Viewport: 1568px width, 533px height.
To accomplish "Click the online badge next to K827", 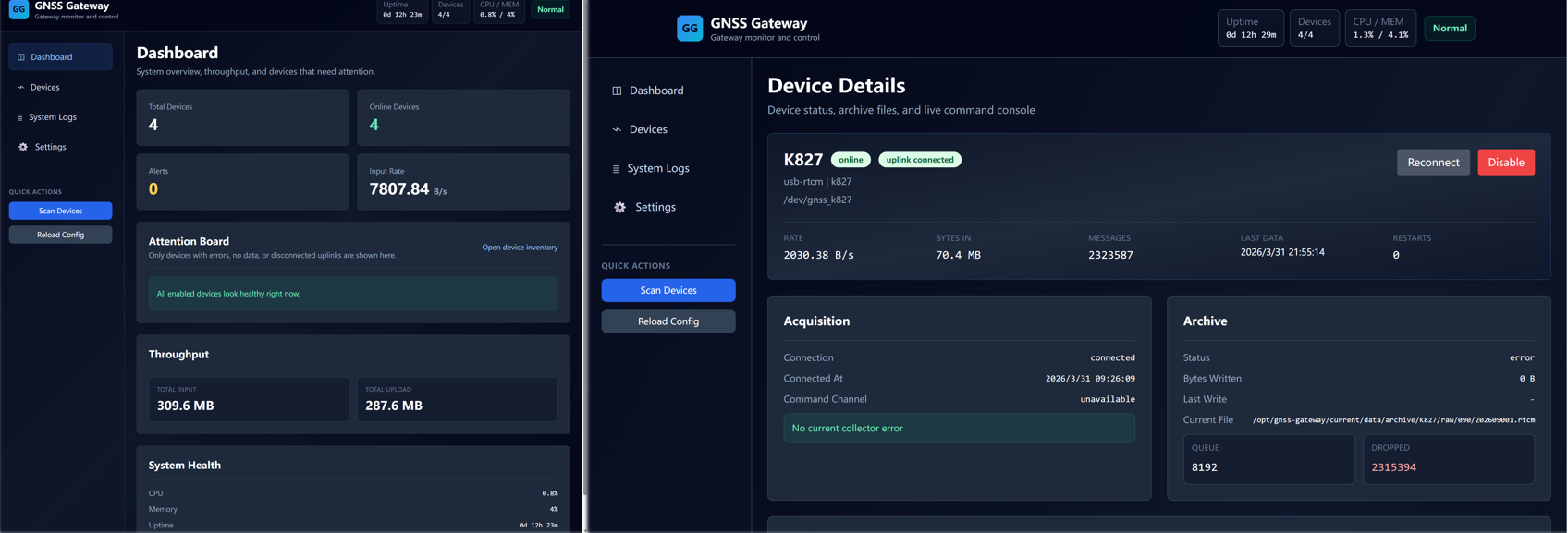I will click(851, 160).
